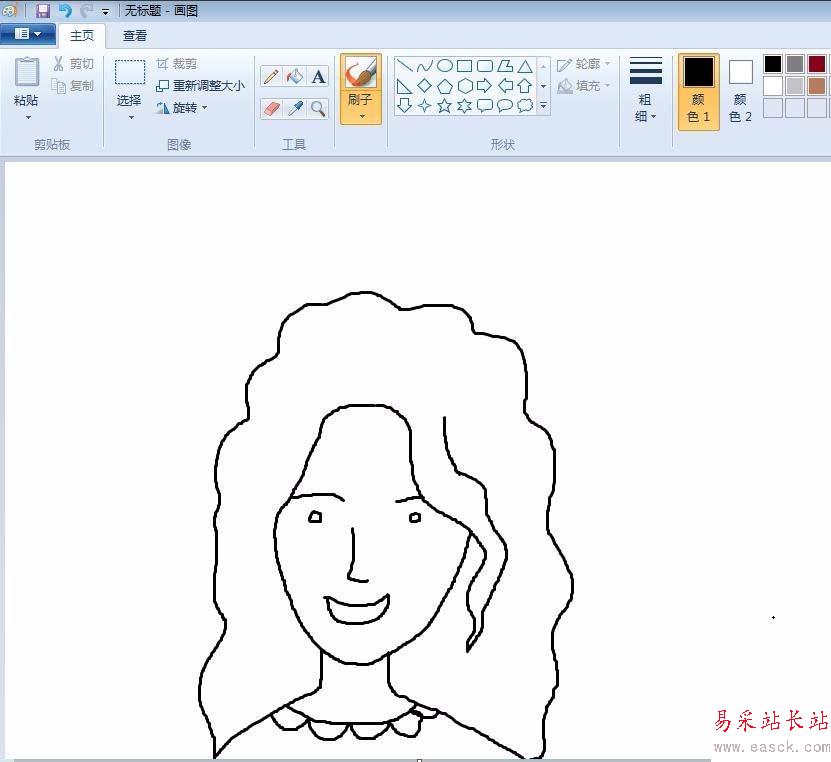Choose the Up arrow shape

click(x=525, y=86)
